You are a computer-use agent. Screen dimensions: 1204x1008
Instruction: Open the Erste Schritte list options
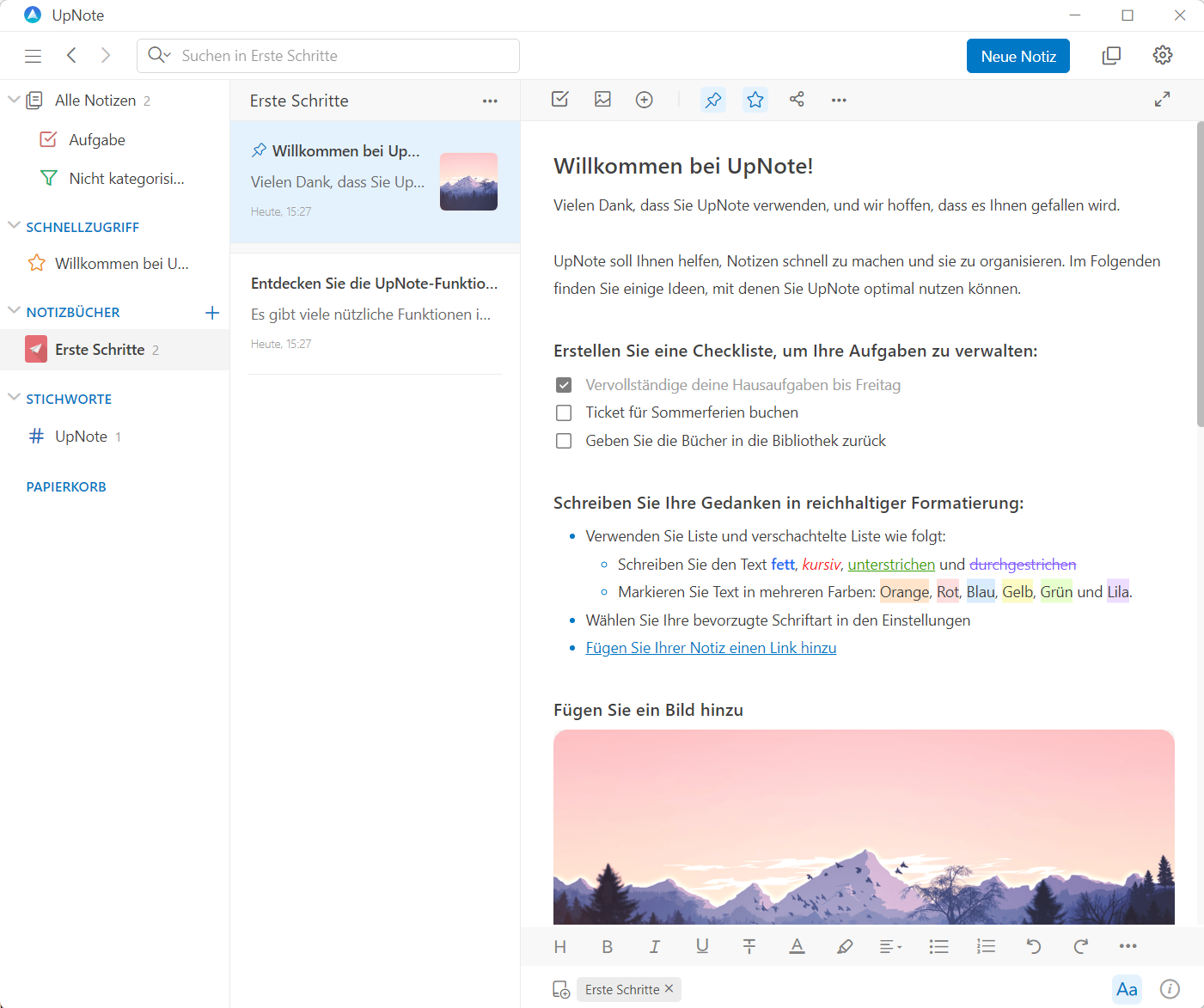[x=490, y=101]
